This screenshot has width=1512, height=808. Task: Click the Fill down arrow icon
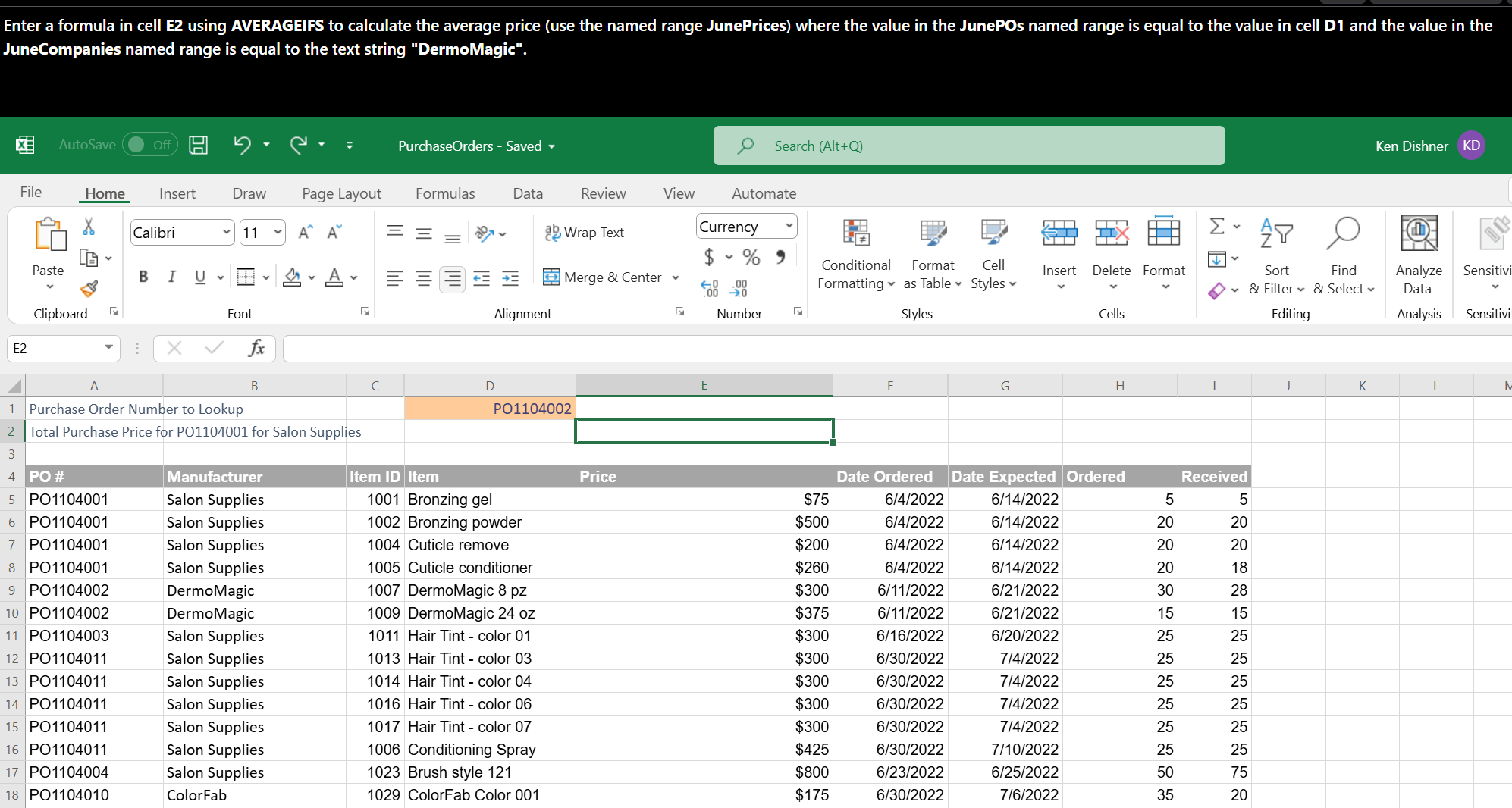click(x=1217, y=259)
